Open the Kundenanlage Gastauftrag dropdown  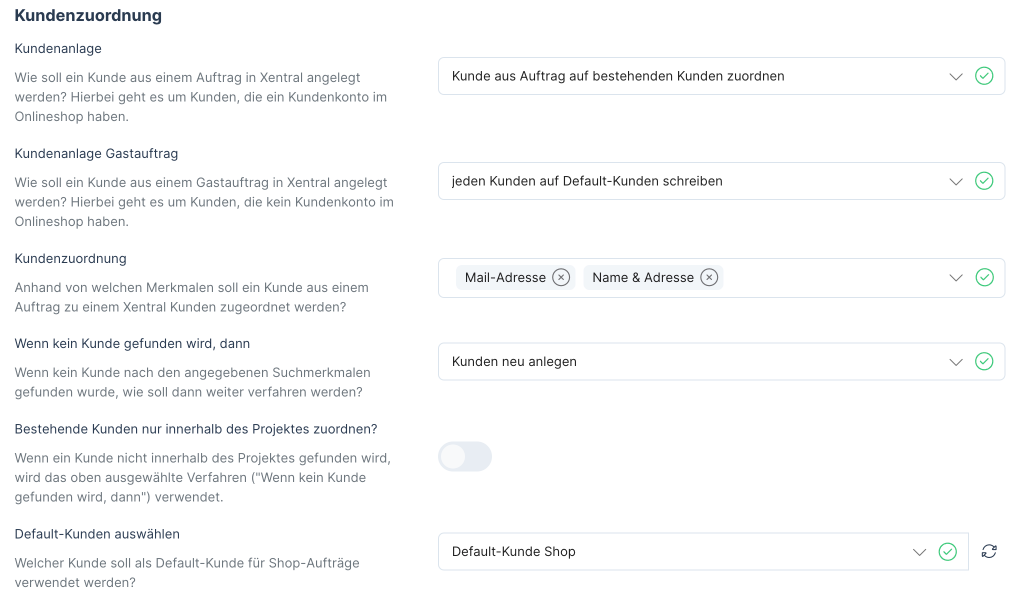pos(956,181)
